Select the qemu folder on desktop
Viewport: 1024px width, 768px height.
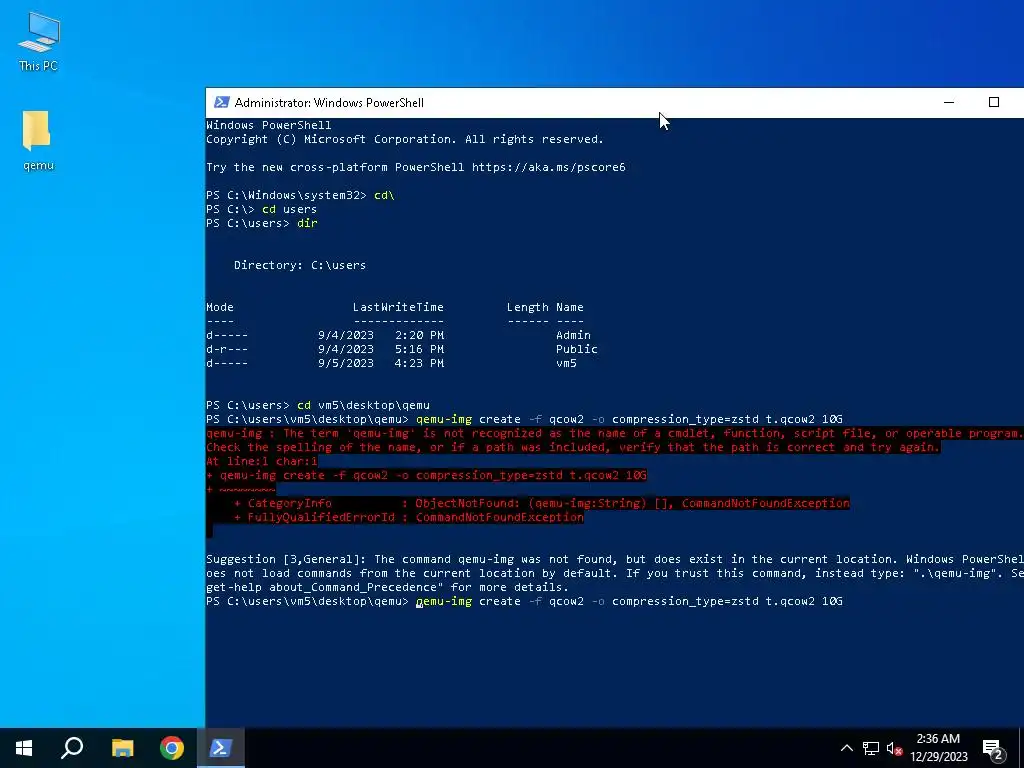38,140
